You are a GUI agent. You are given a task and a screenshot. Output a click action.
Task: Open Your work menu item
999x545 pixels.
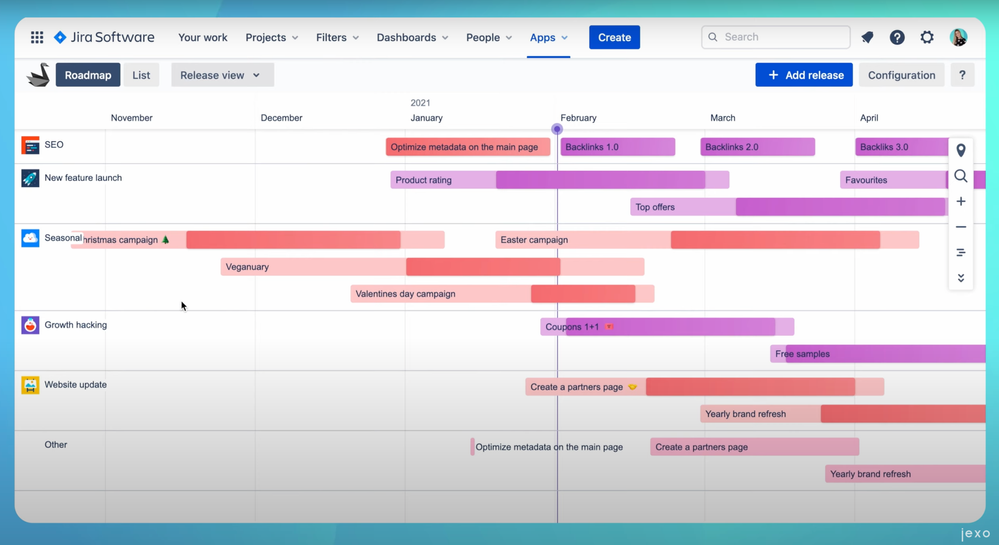(x=203, y=38)
